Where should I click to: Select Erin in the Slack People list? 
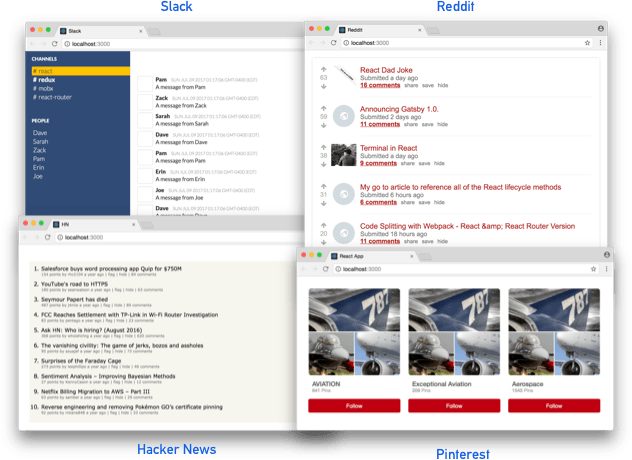[38, 167]
